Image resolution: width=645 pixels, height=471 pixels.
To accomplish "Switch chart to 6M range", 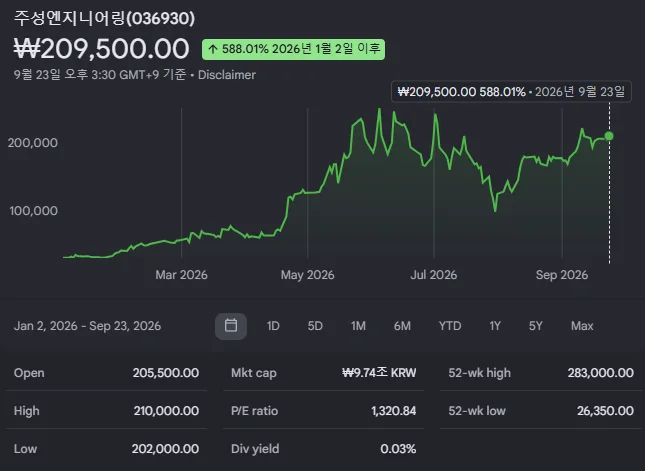I will pyautogui.click(x=402, y=326).
